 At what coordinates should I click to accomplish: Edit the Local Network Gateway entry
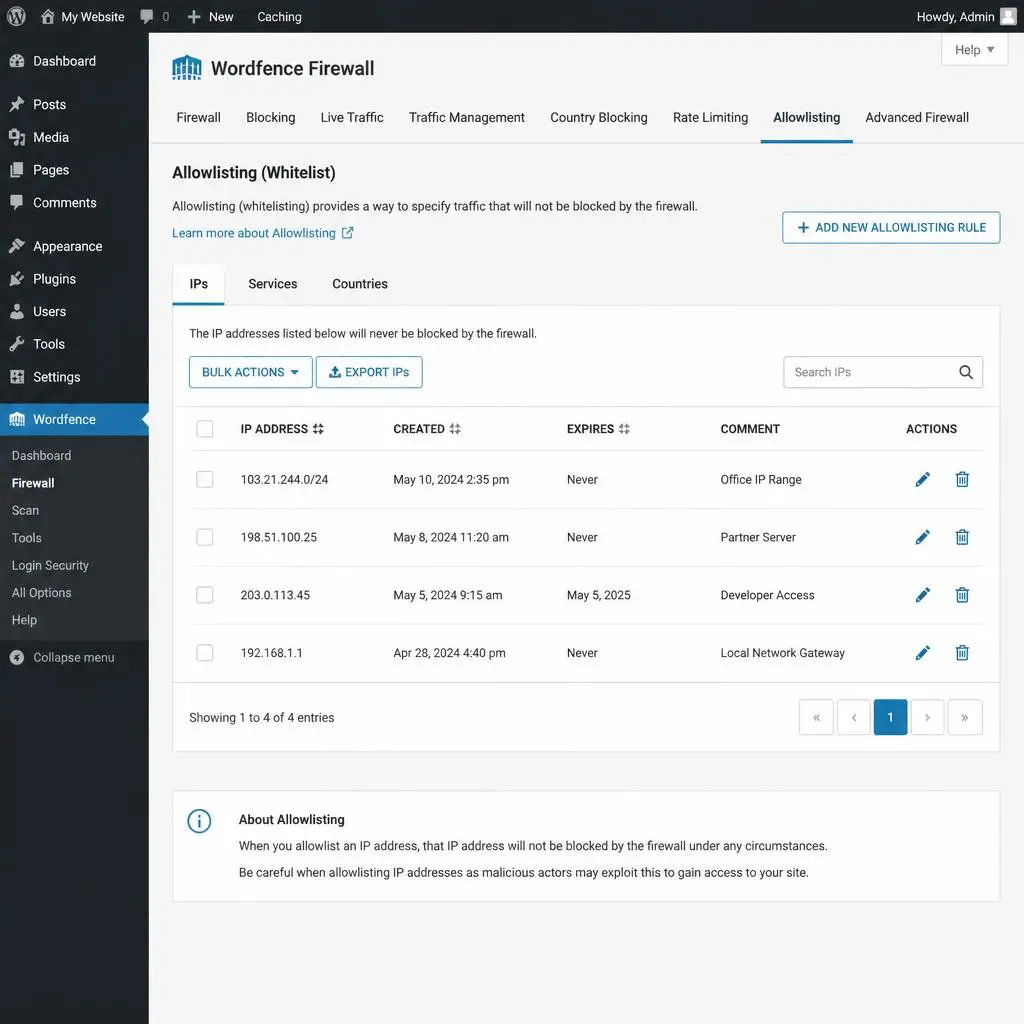pos(922,652)
